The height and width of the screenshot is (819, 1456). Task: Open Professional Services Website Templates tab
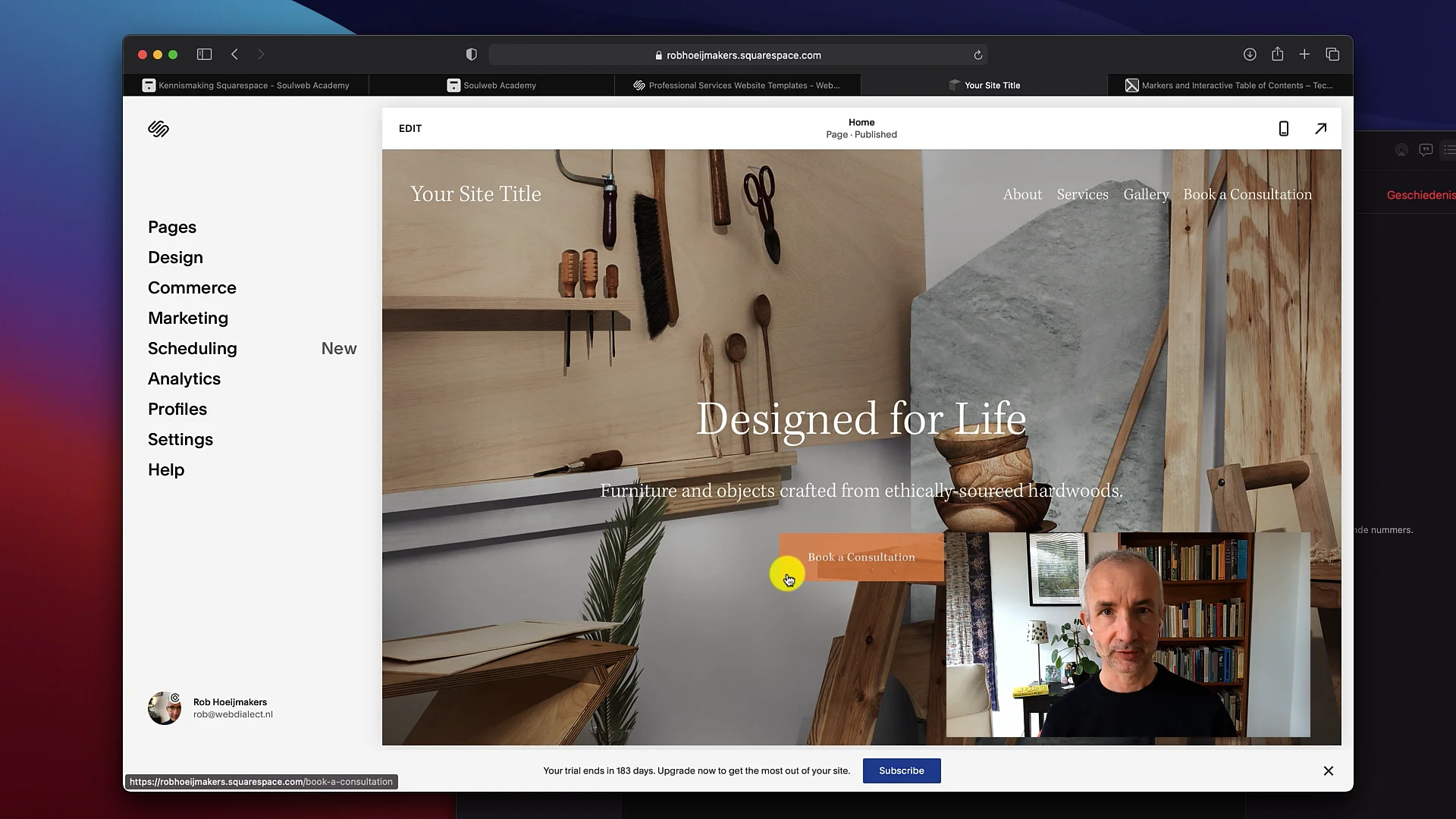click(x=737, y=86)
